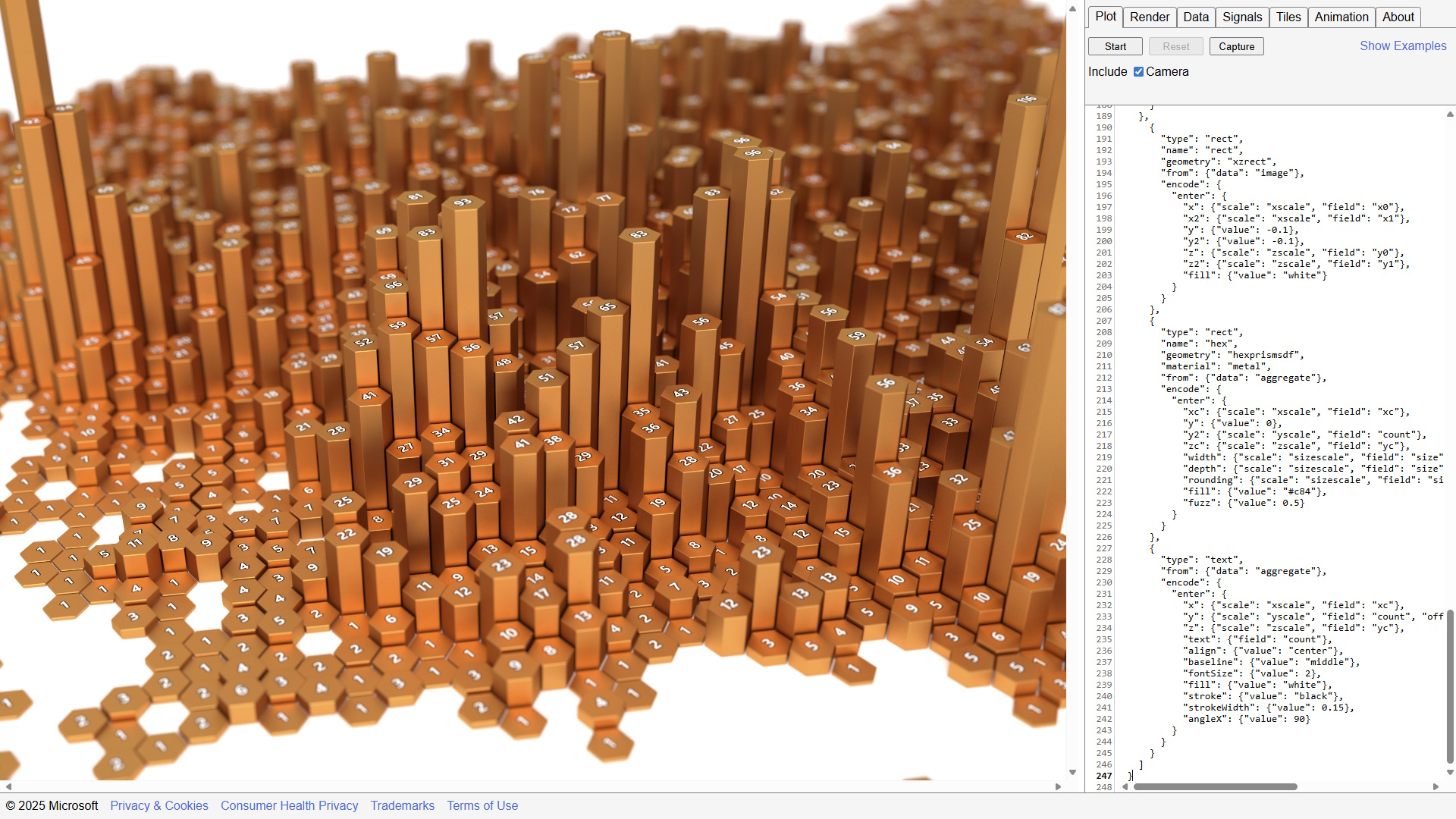
Task: Toggle the Include Camera checkbox
Action: pyautogui.click(x=1138, y=72)
